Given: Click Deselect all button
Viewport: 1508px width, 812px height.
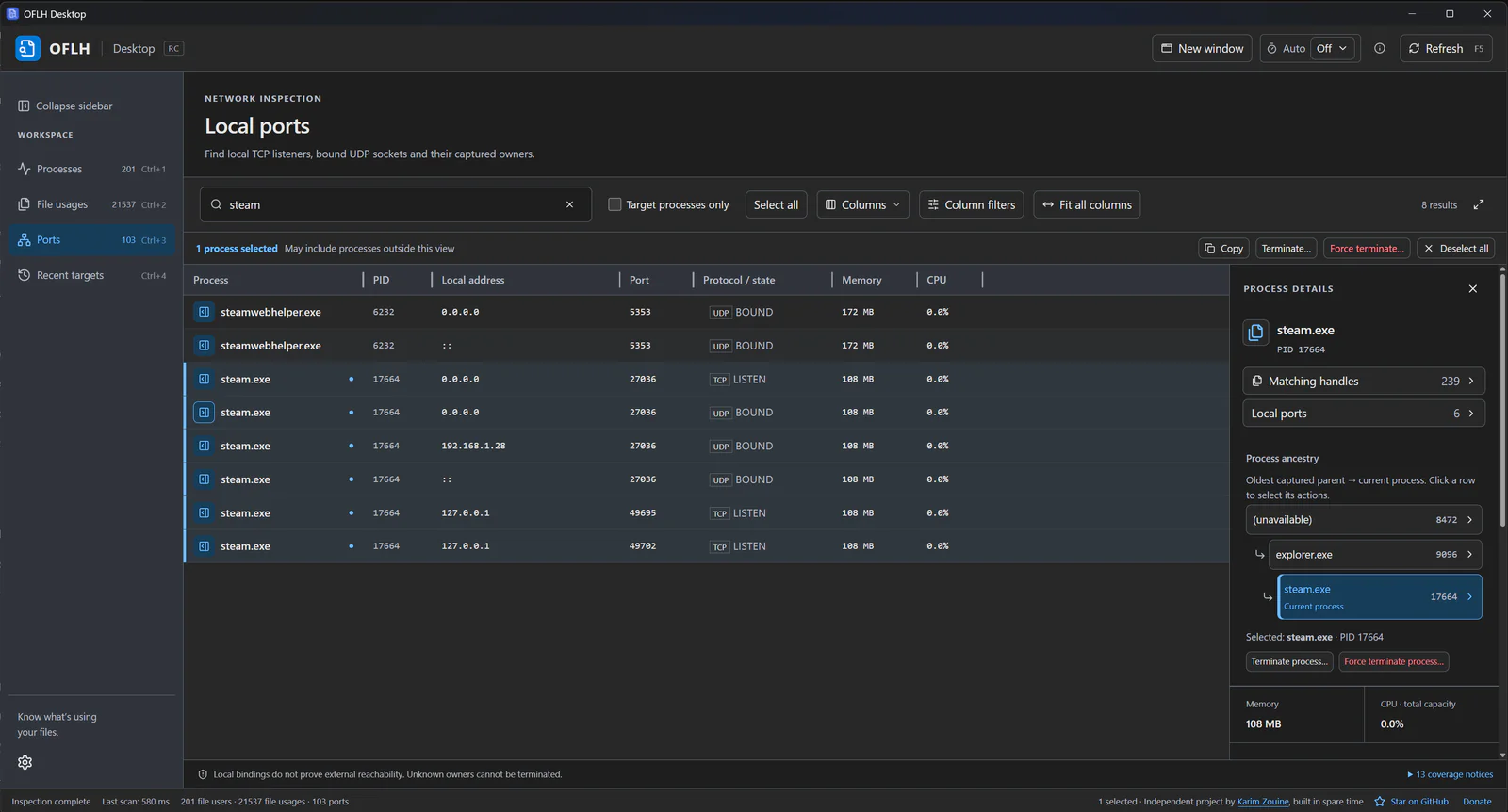Looking at the screenshot, I should click(x=1456, y=249).
